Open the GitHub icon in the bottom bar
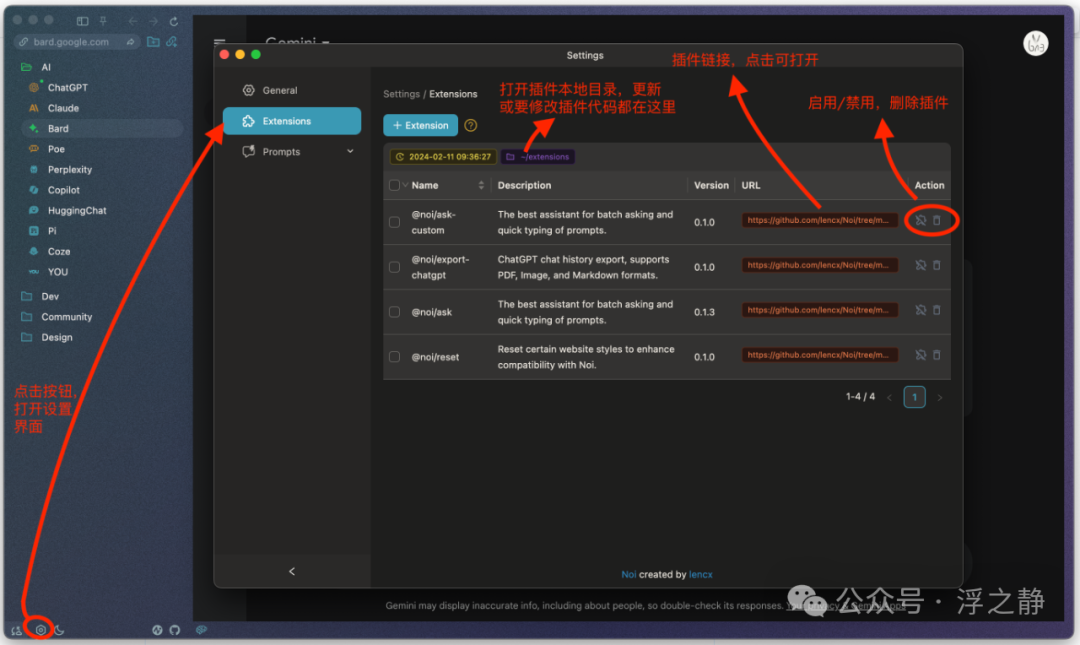The height and width of the screenshot is (645, 1080). (175, 630)
